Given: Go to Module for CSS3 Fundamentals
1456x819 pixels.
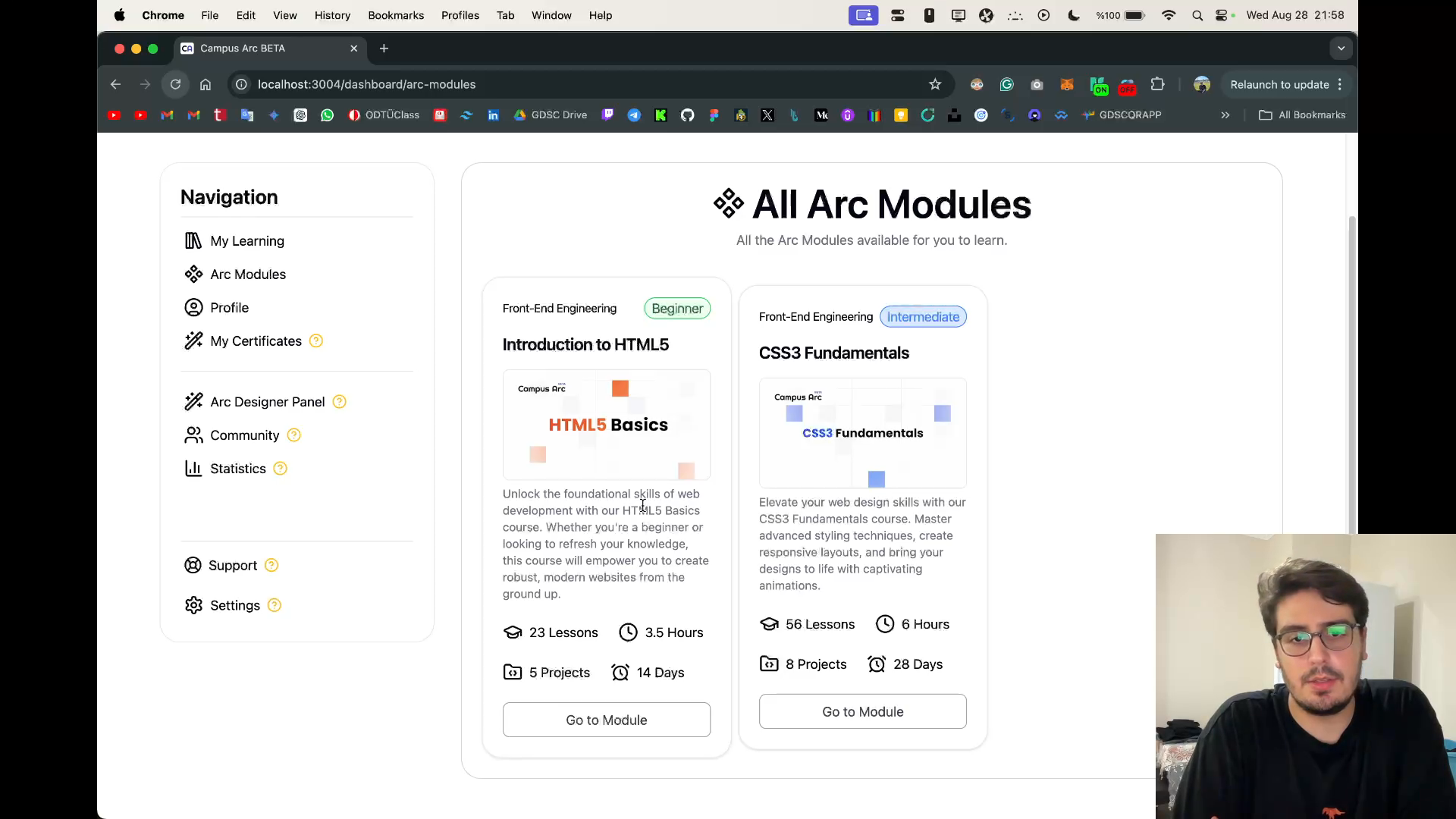Looking at the screenshot, I should click(862, 711).
